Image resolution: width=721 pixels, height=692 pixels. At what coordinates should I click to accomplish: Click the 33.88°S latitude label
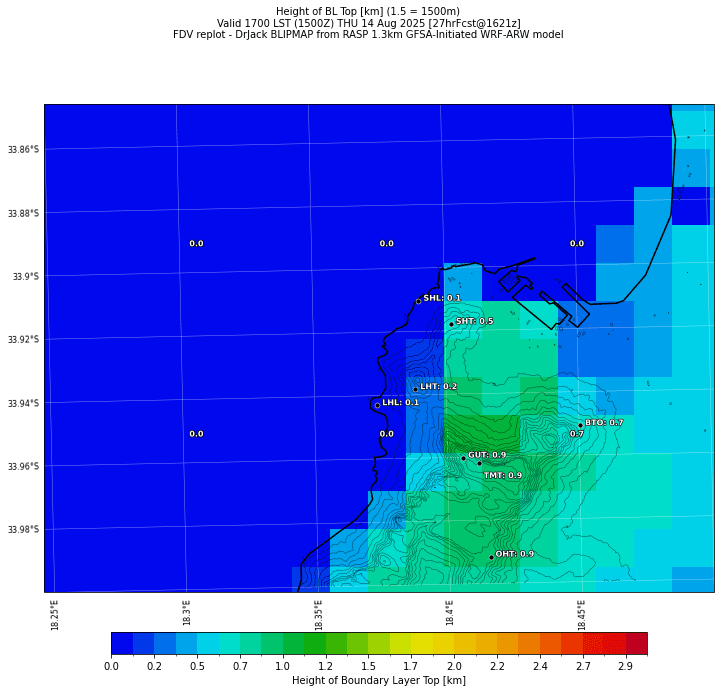click(x=23, y=213)
